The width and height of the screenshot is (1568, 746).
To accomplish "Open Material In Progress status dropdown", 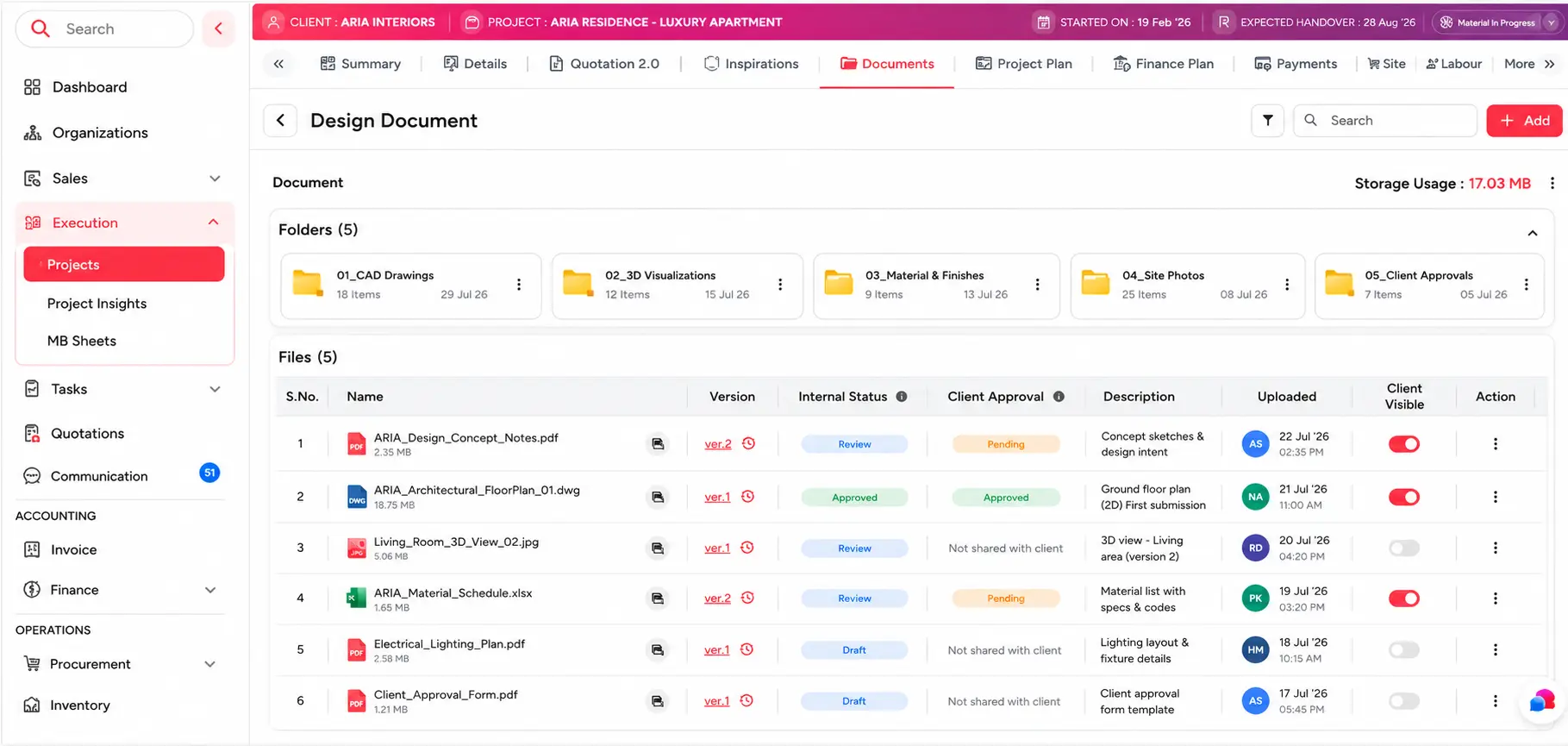I will 1498,22.
